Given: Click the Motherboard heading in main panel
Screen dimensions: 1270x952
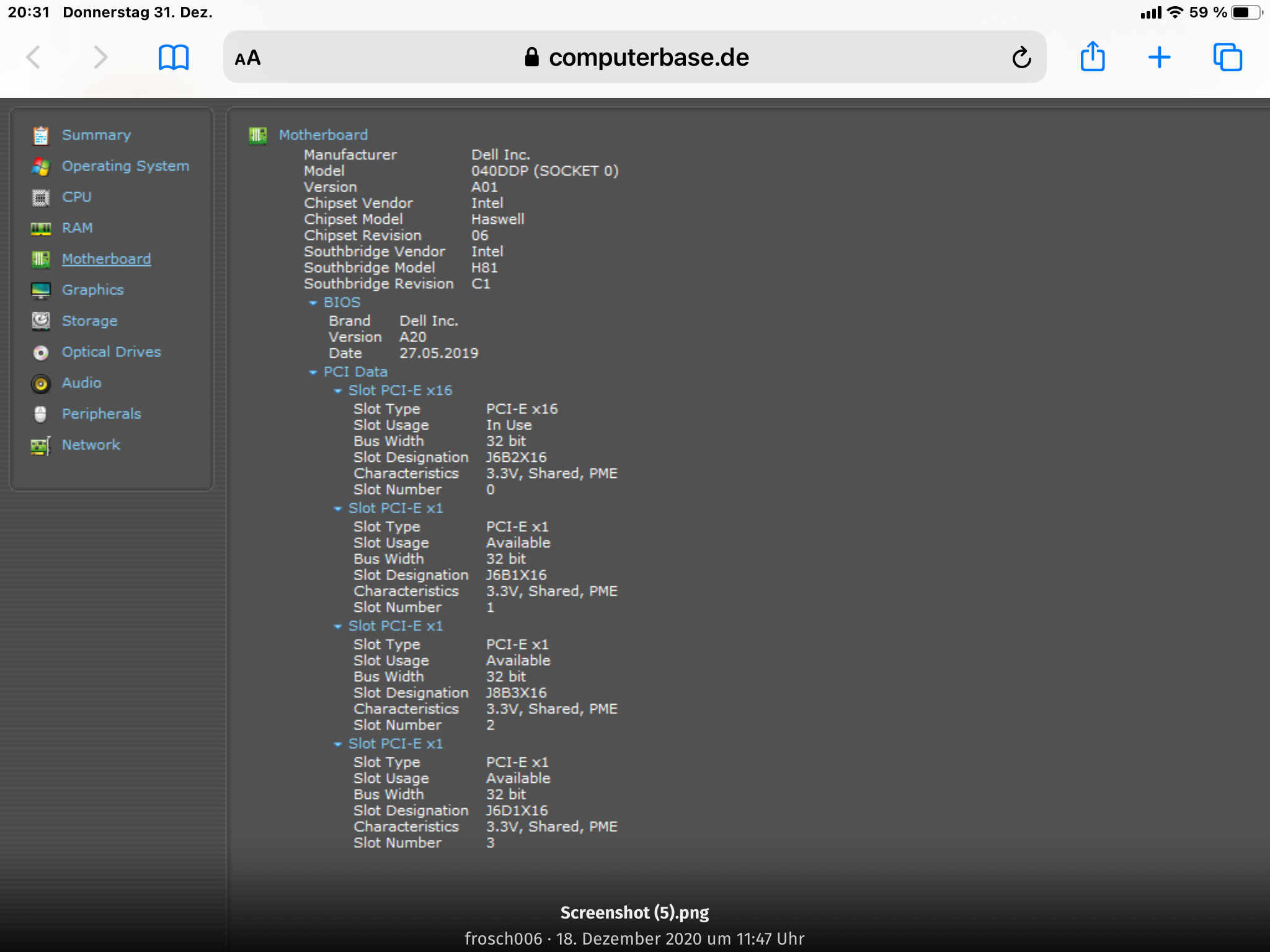Looking at the screenshot, I should coord(323,135).
